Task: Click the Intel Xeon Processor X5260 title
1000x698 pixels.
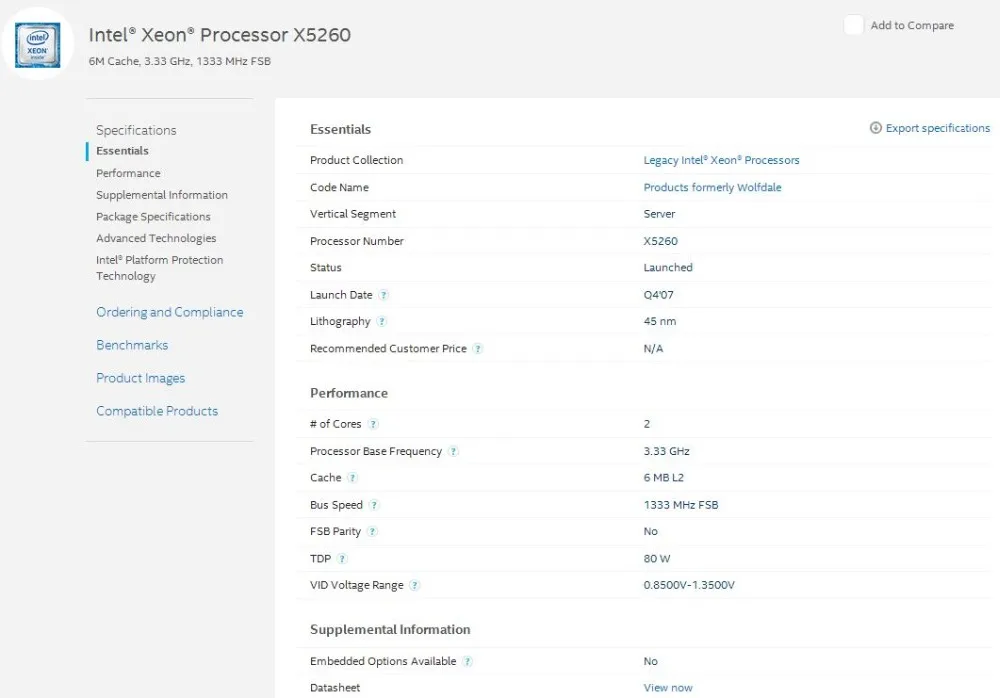Action: pos(219,34)
